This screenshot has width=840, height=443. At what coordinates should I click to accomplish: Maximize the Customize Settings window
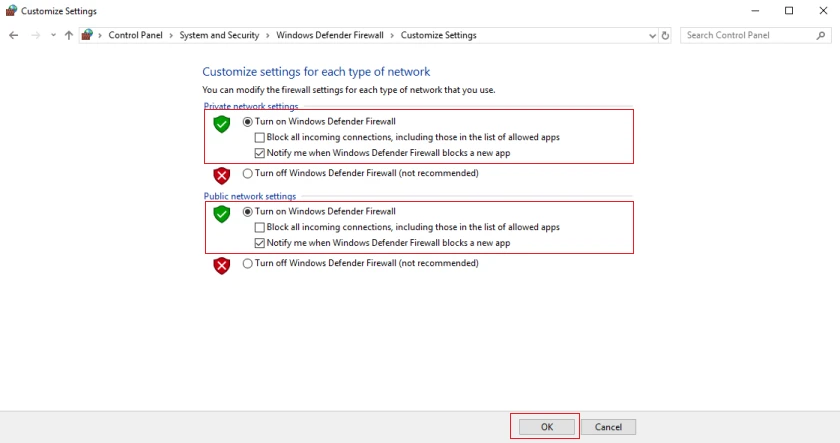(789, 11)
